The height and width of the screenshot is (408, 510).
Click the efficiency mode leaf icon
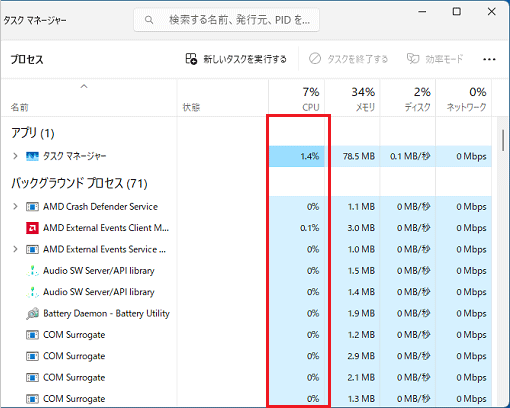pyautogui.click(x=413, y=59)
